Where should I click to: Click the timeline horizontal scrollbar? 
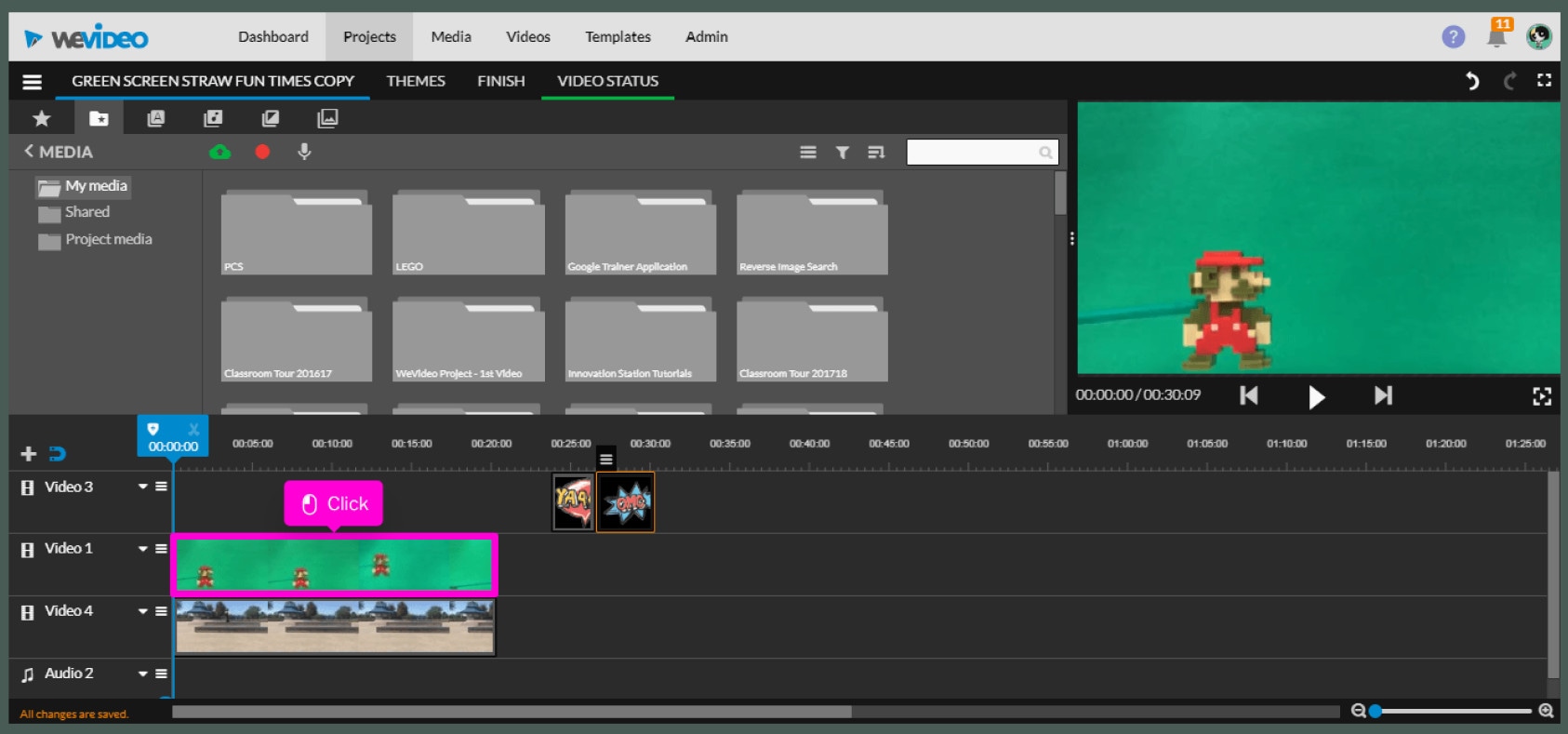(512, 712)
